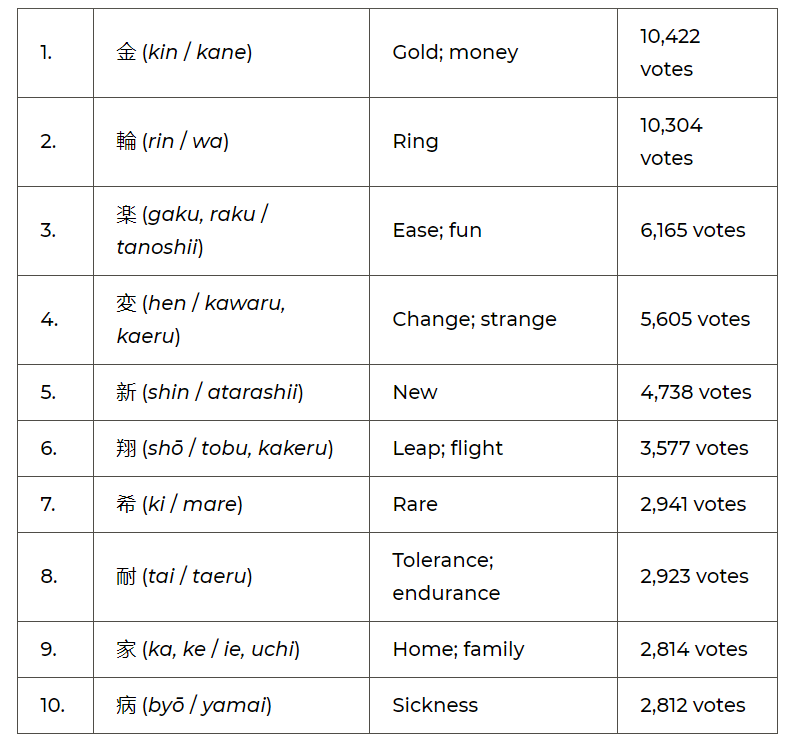Select the 家 (ka, ke / ie) entry
This screenshot has width=810, height=743.
[x=208, y=649]
